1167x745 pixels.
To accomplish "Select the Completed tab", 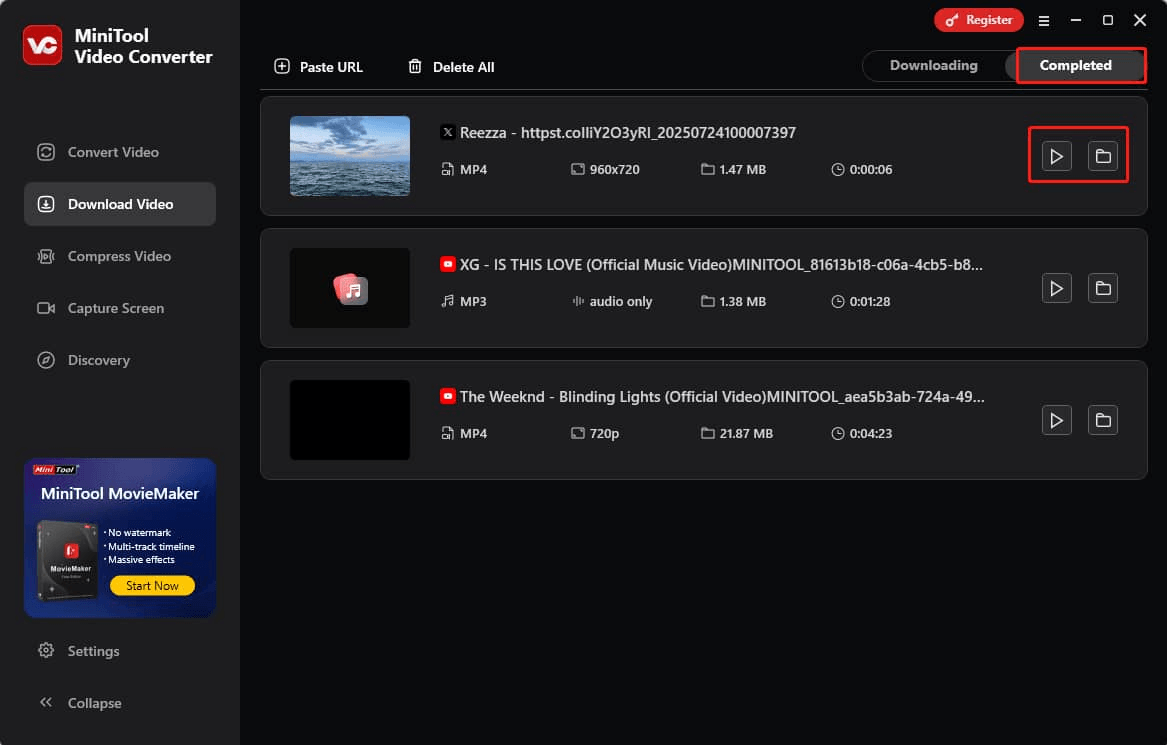I will click(x=1075, y=65).
